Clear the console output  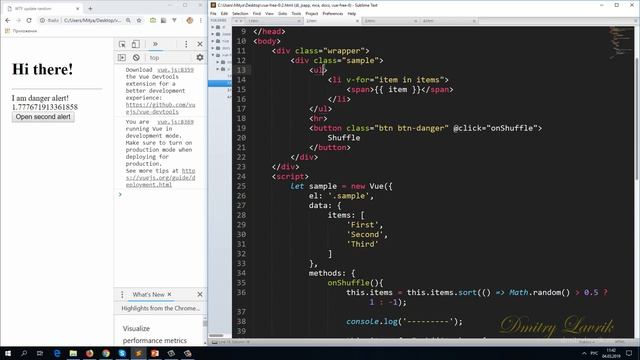tap(136, 58)
